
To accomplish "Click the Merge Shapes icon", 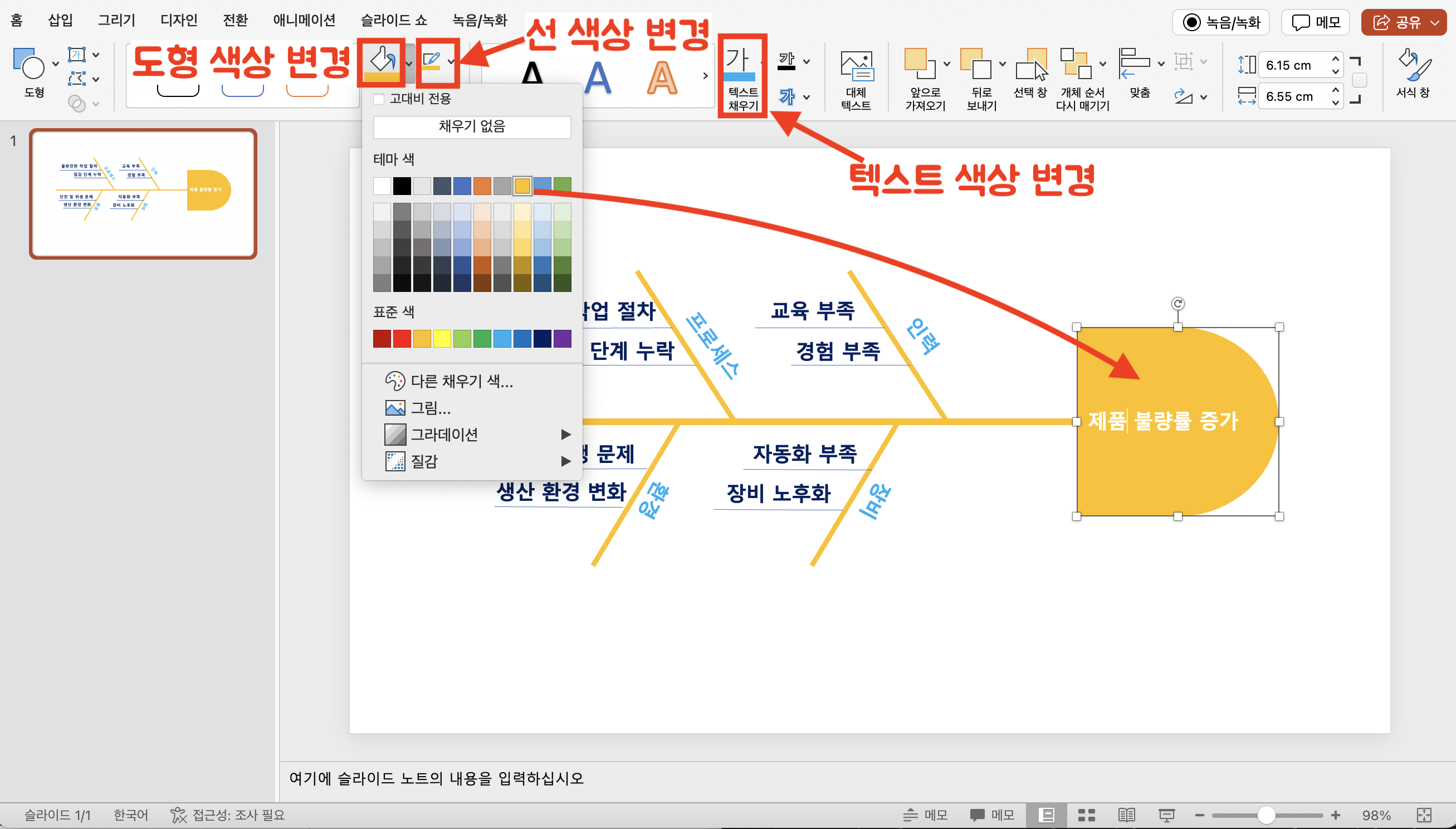I will [x=76, y=103].
